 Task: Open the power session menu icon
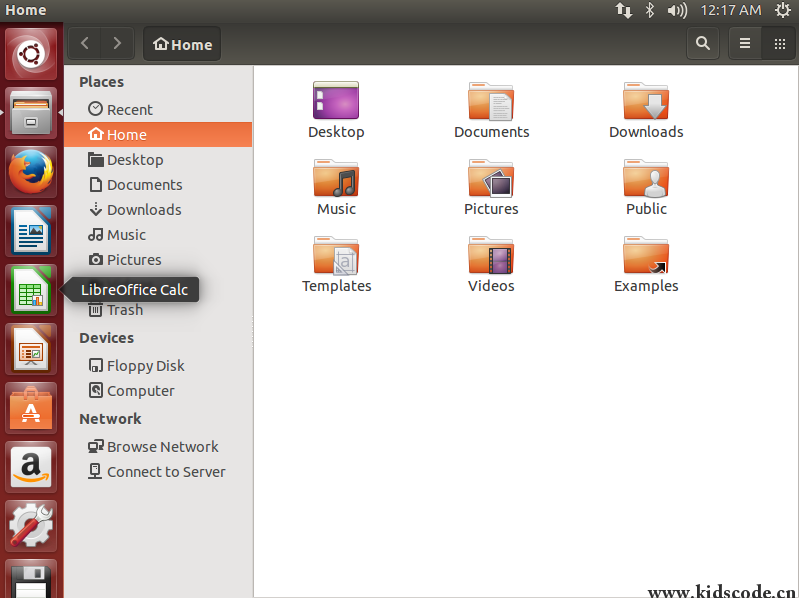[x=783, y=10]
